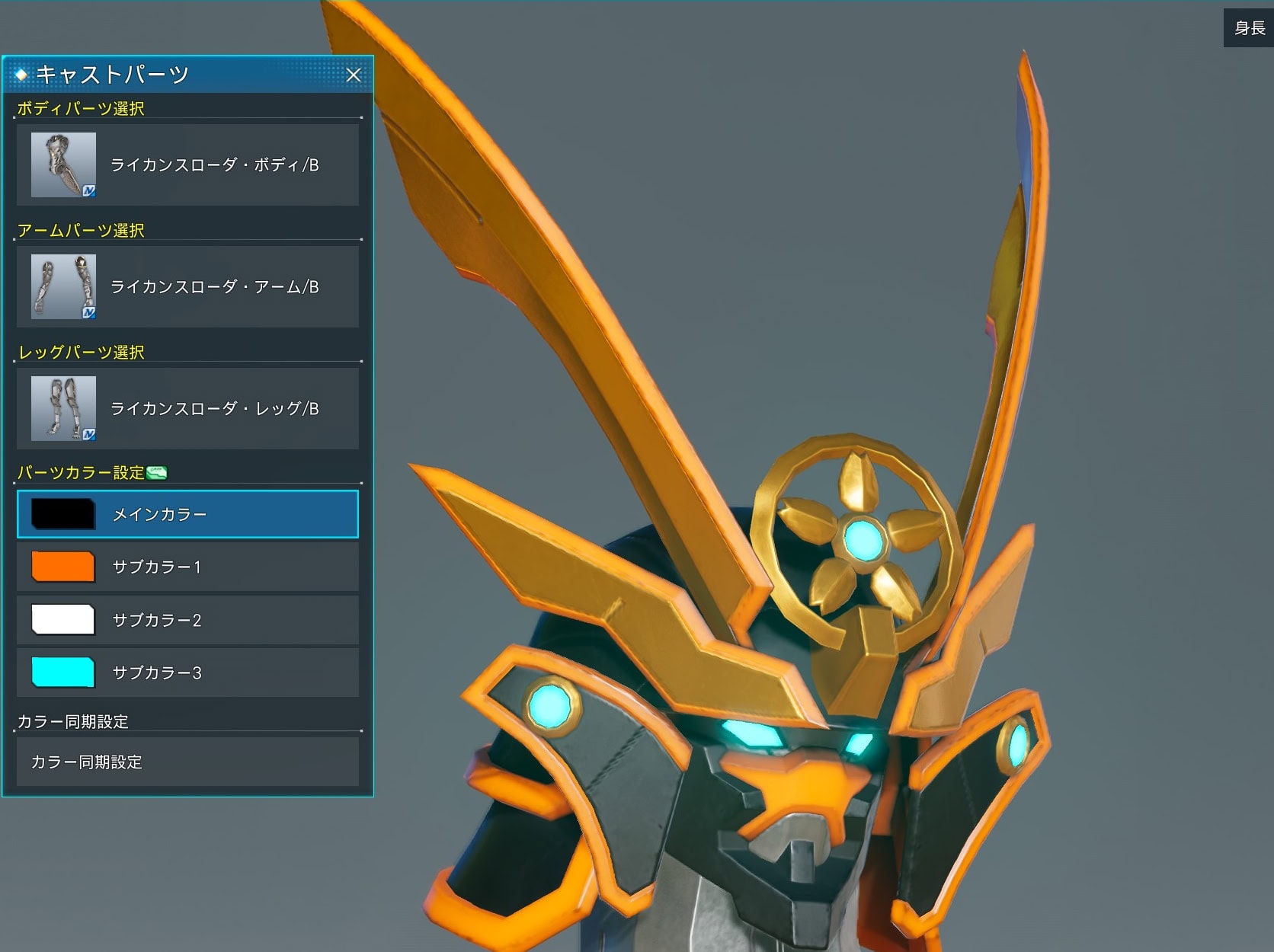Click cyan gem in the golden helmet crest
The image size is (1274, 952).
click(x=863, y=539)
